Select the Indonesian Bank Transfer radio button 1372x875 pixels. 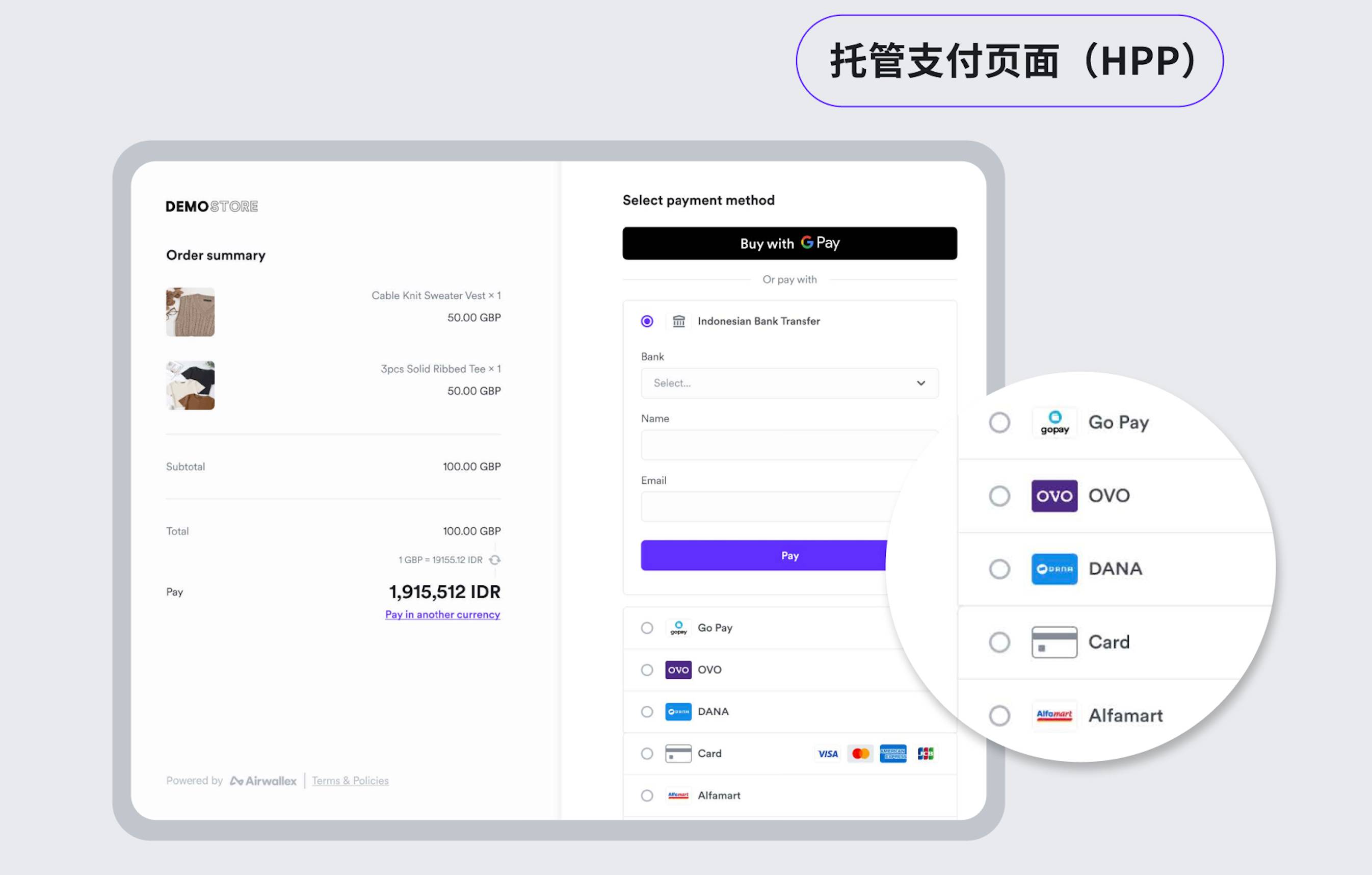(x=647, y=322)
